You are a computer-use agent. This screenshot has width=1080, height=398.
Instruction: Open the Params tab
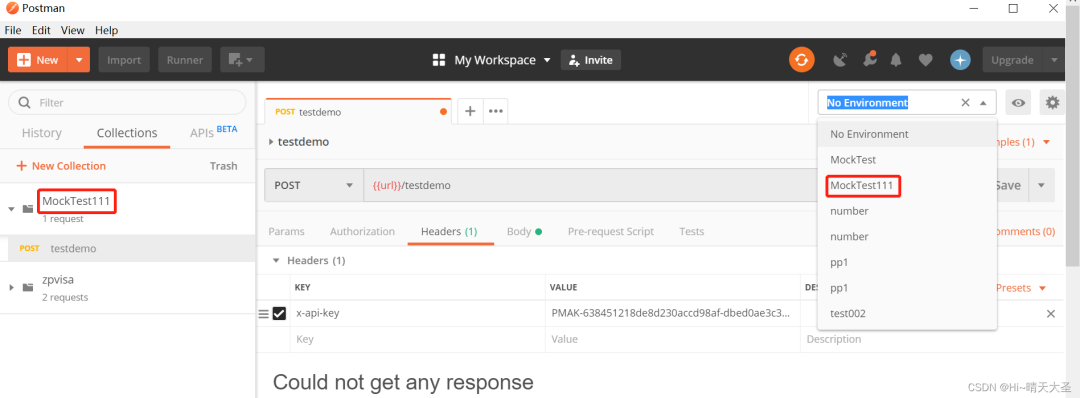[286, 231]
